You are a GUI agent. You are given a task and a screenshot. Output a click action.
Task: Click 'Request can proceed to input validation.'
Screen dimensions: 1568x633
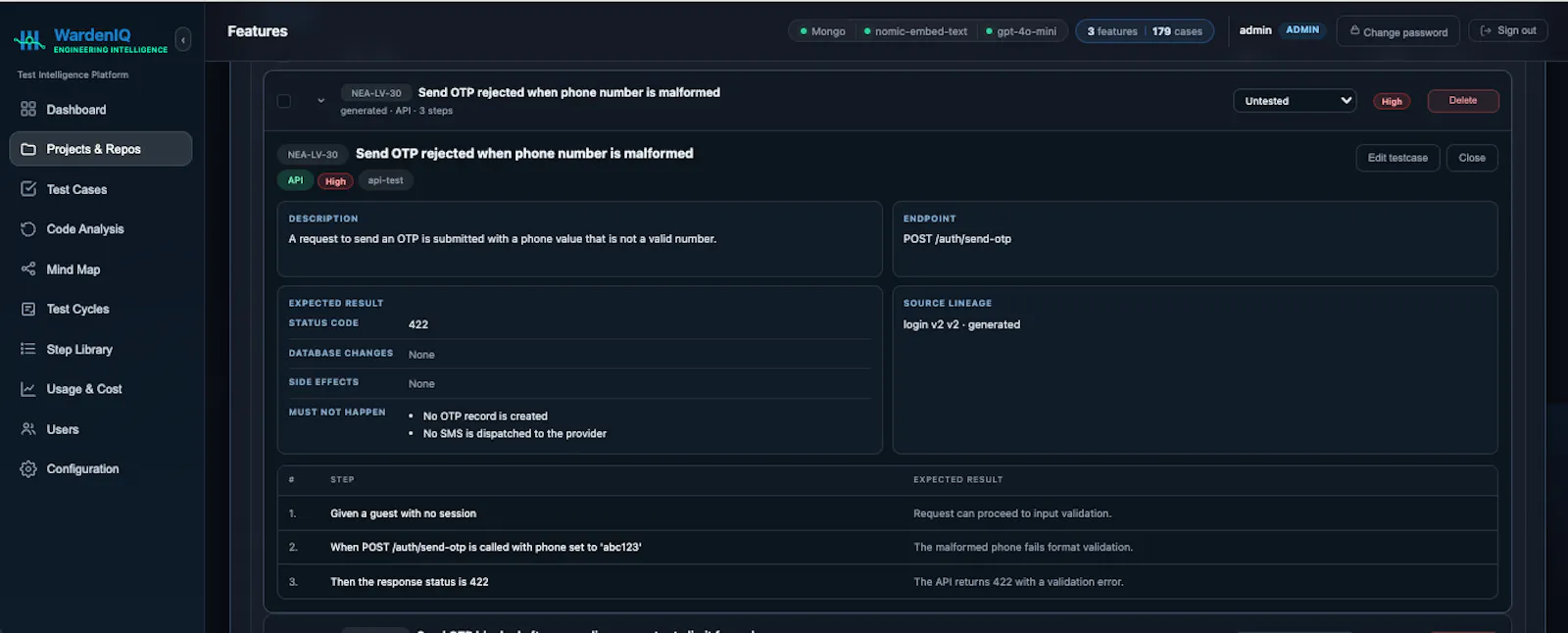click(1012, 513)
